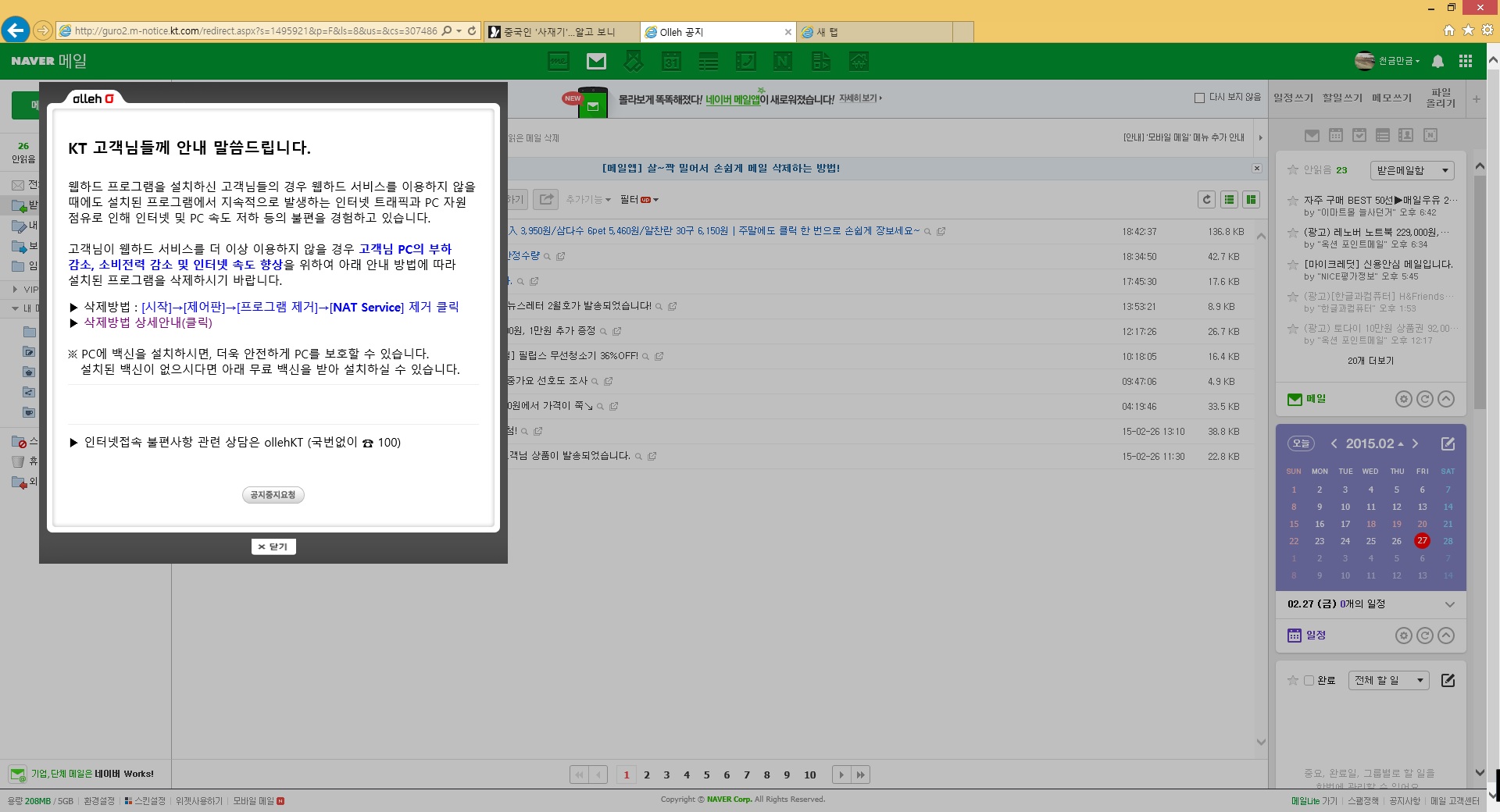The width and height of the screenshot is (1500, 812).
Task: Open the Naver Me icon in top bar
Action: 559,61
